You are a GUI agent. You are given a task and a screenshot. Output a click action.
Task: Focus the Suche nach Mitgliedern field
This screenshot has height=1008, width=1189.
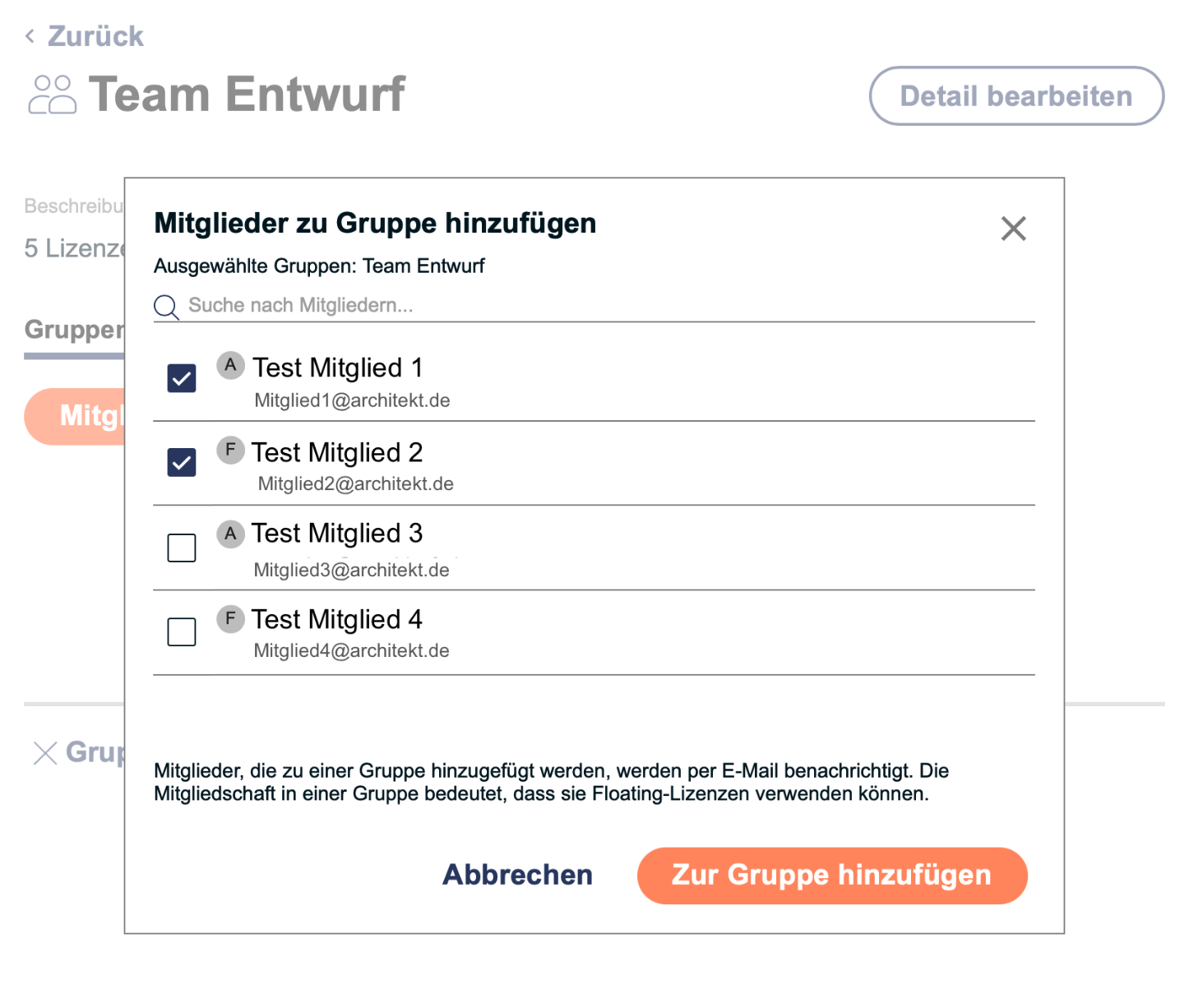(x=594, y=306)
